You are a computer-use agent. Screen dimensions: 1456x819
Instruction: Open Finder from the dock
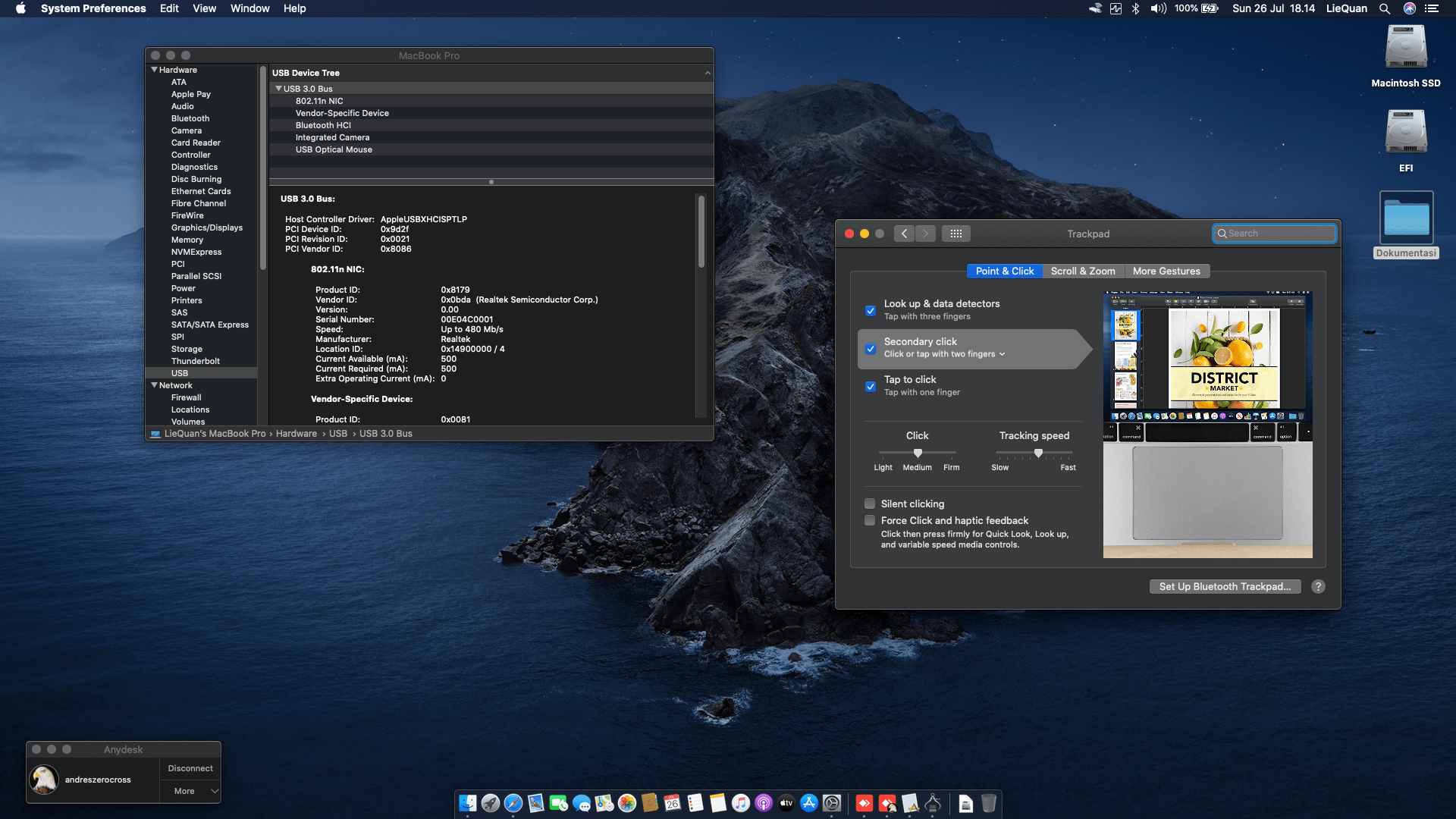coord(468,803)
